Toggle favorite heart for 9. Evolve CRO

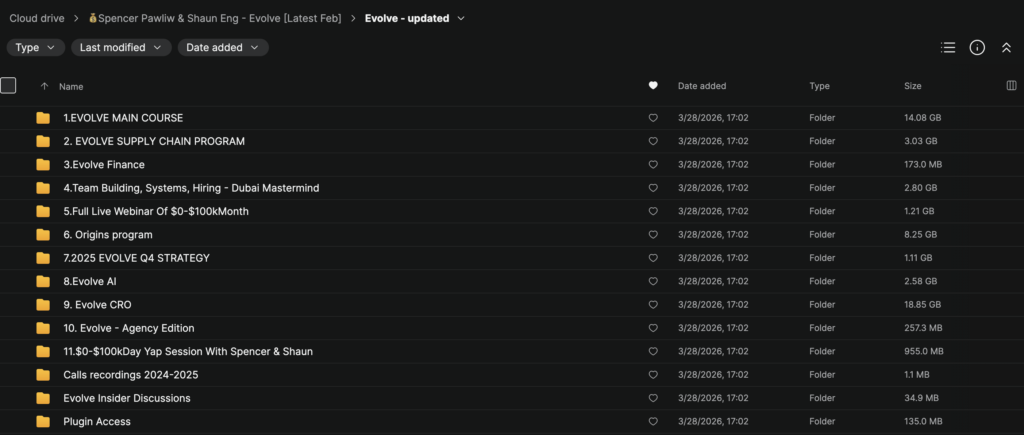(x=653, y=305)
